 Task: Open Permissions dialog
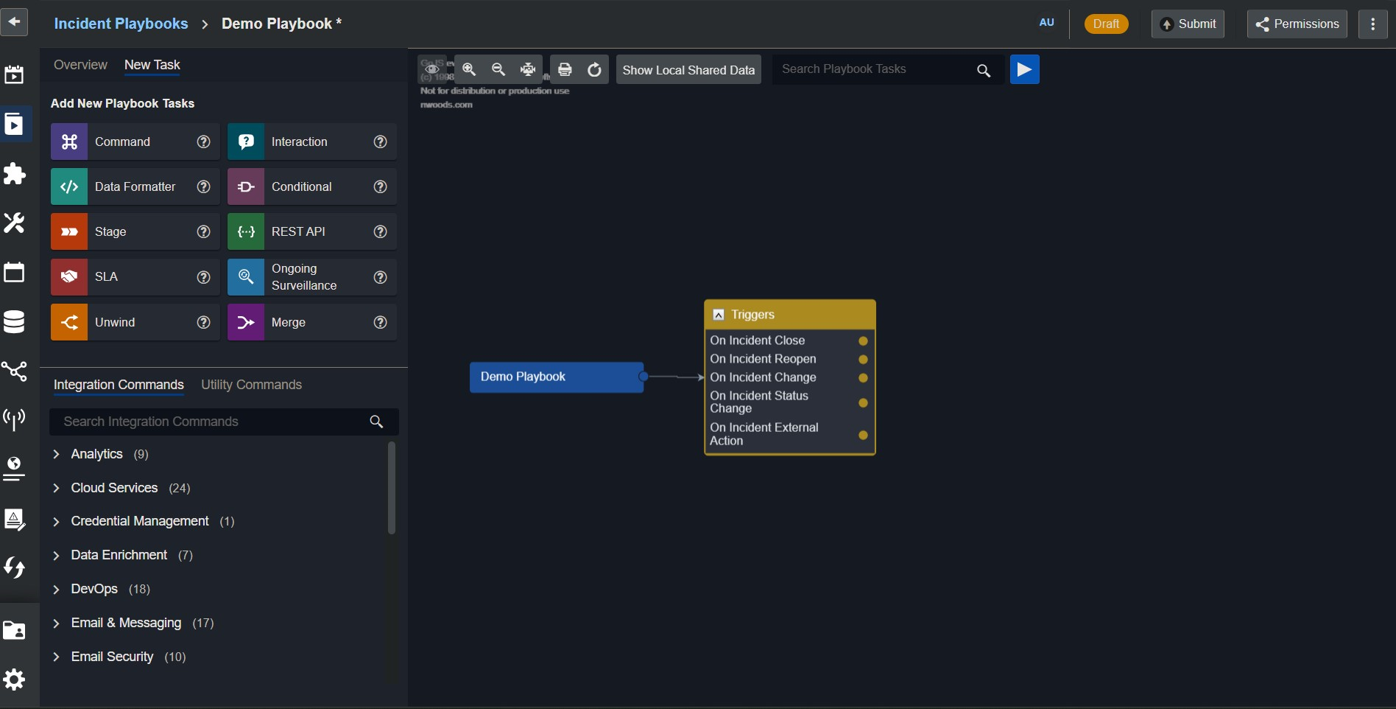(x=1297, y=24)
